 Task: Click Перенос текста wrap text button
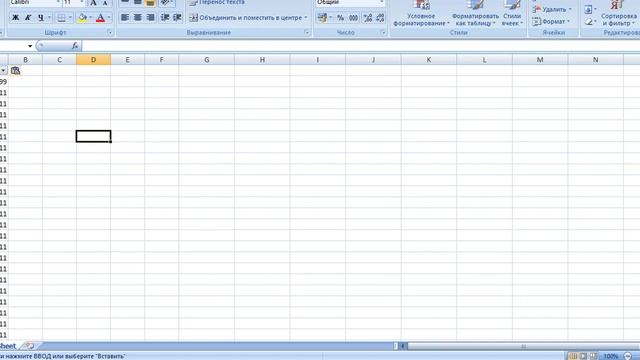(x=217, y=3)
